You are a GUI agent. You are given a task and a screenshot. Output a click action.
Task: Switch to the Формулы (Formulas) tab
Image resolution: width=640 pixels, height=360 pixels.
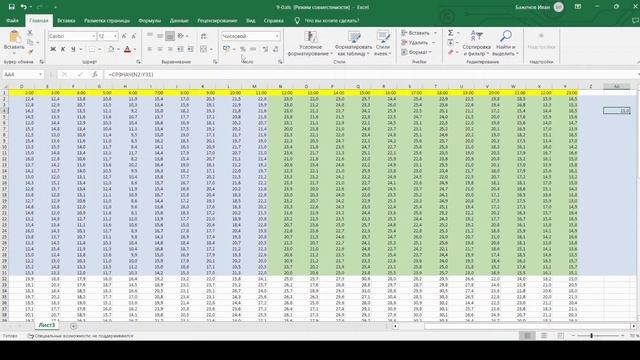point(149,20)
